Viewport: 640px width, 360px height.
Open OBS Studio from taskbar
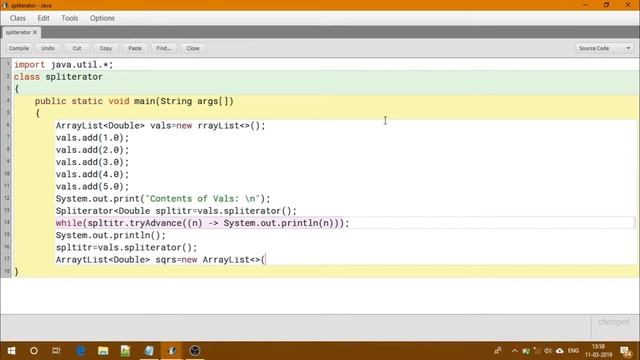(x=195, y=351)
